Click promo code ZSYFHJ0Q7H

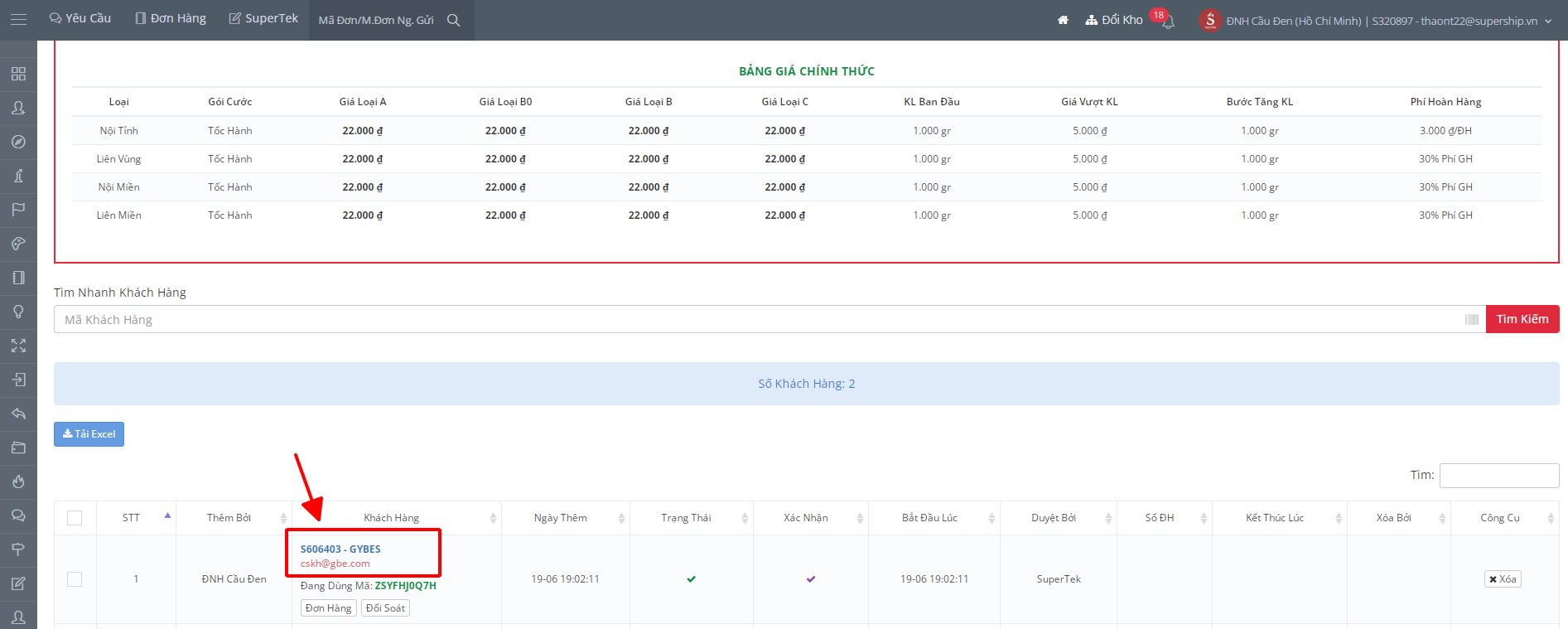point(405,586)
